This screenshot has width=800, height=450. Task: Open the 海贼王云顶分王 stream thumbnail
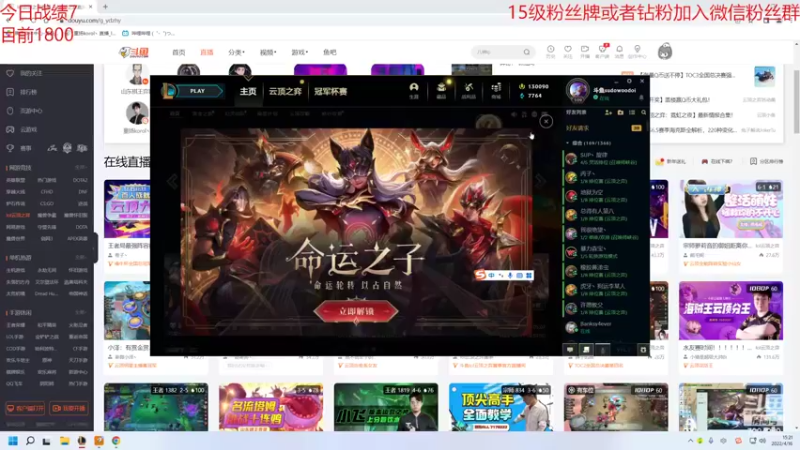(731, 310)
